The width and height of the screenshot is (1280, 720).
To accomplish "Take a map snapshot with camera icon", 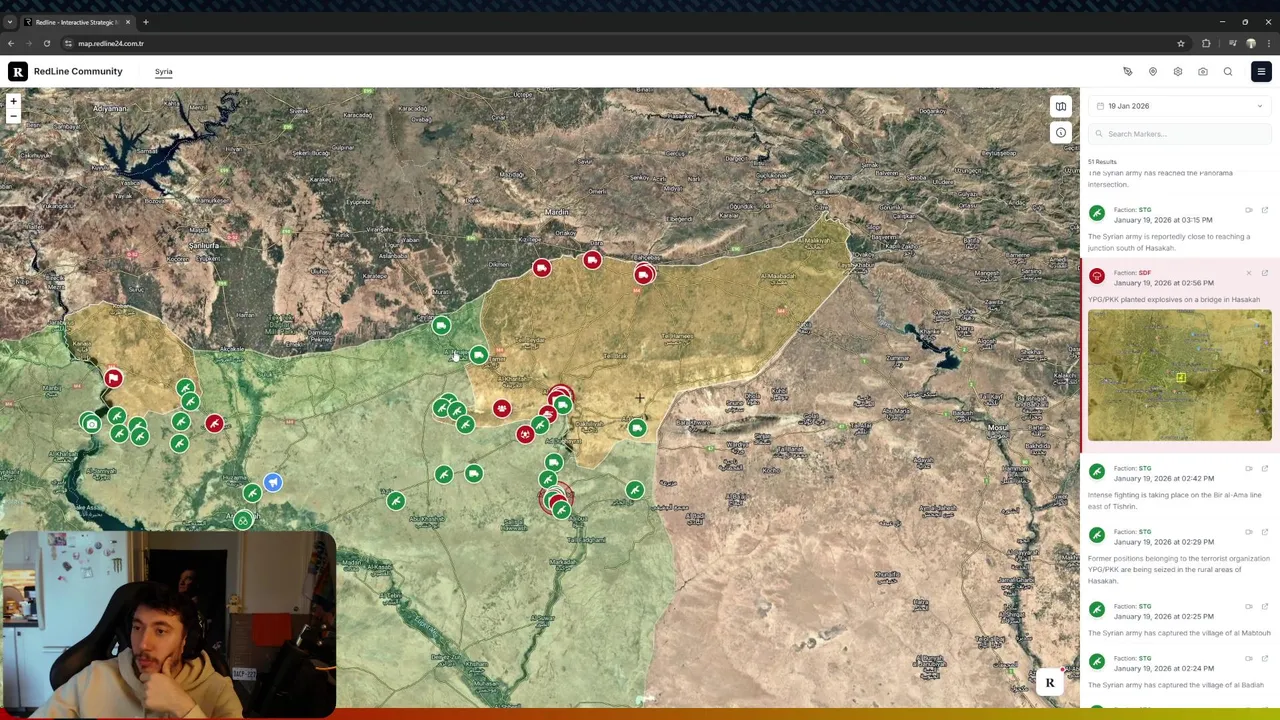I will (1202, 72).
